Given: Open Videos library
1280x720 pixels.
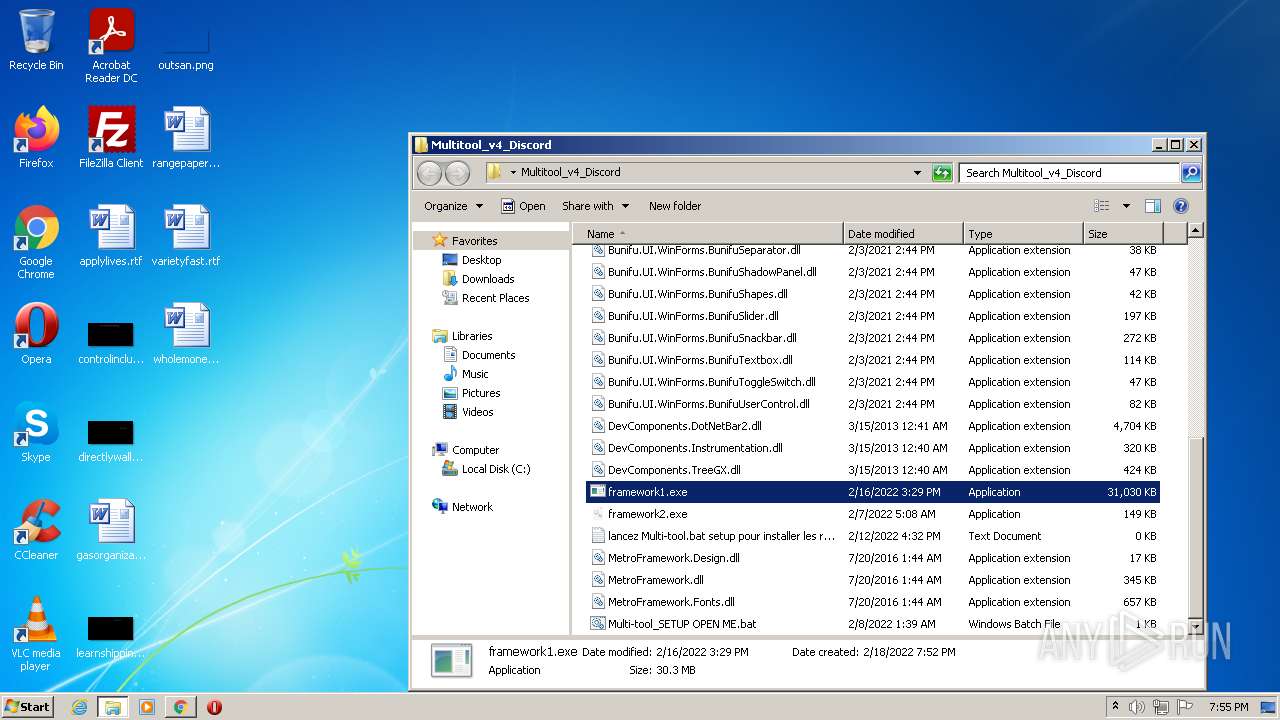Looking at the screenshot, I should click(x=477, y=412).
